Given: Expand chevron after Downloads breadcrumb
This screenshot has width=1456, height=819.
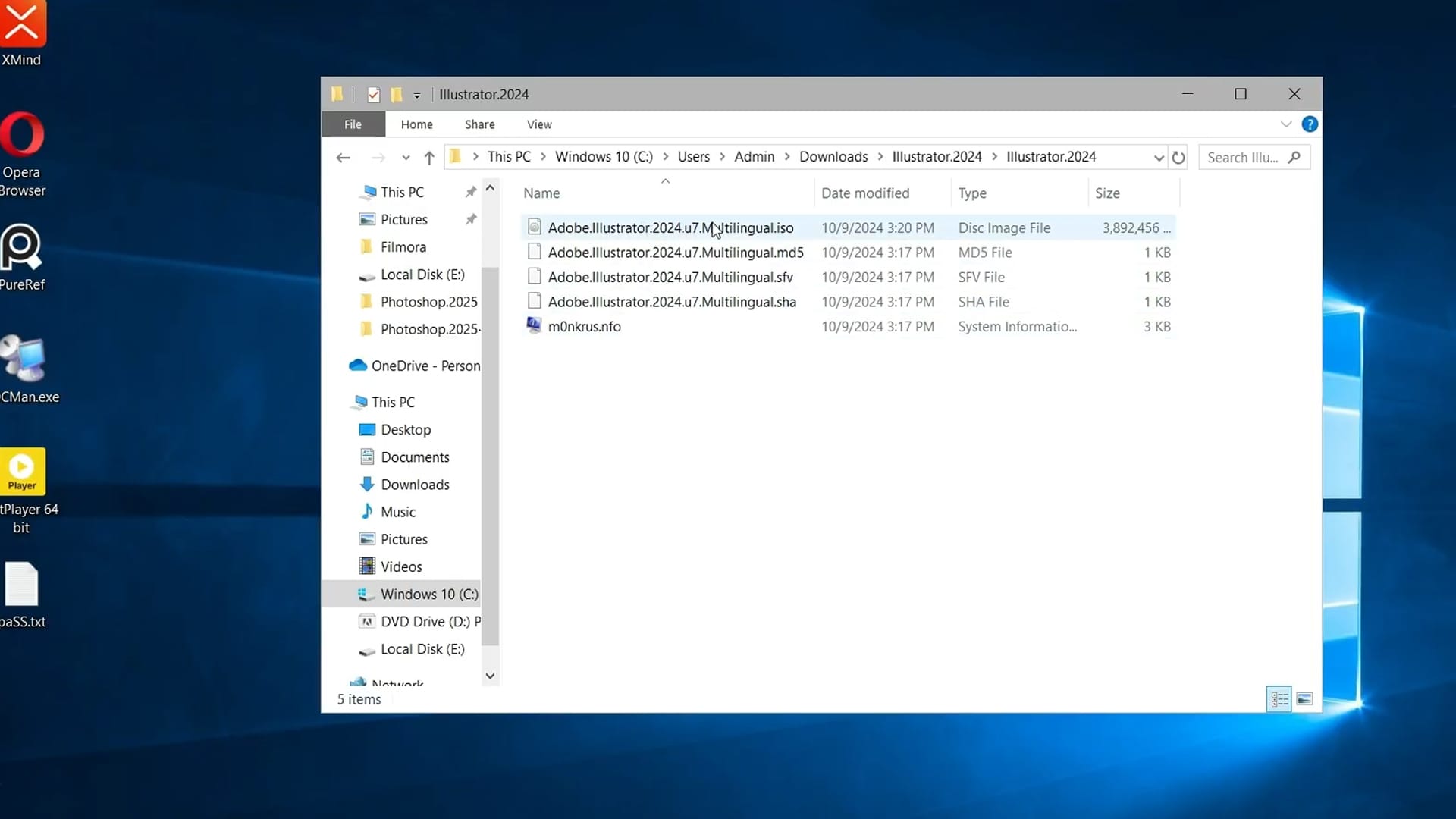Looking at the screenshot, I should point(880,157).
